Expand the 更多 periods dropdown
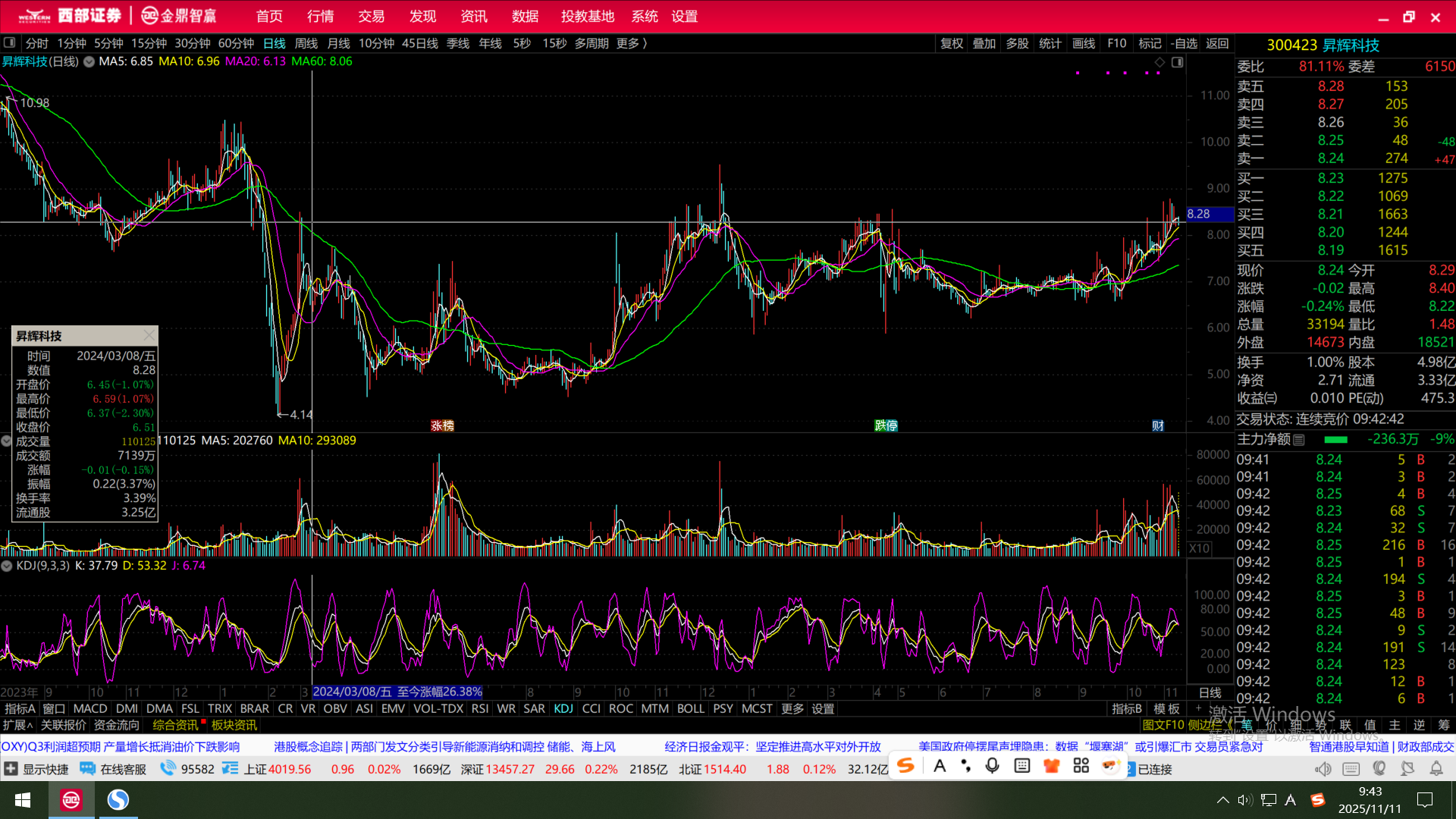Screen dimensions: 1456x819 (632, 43)
